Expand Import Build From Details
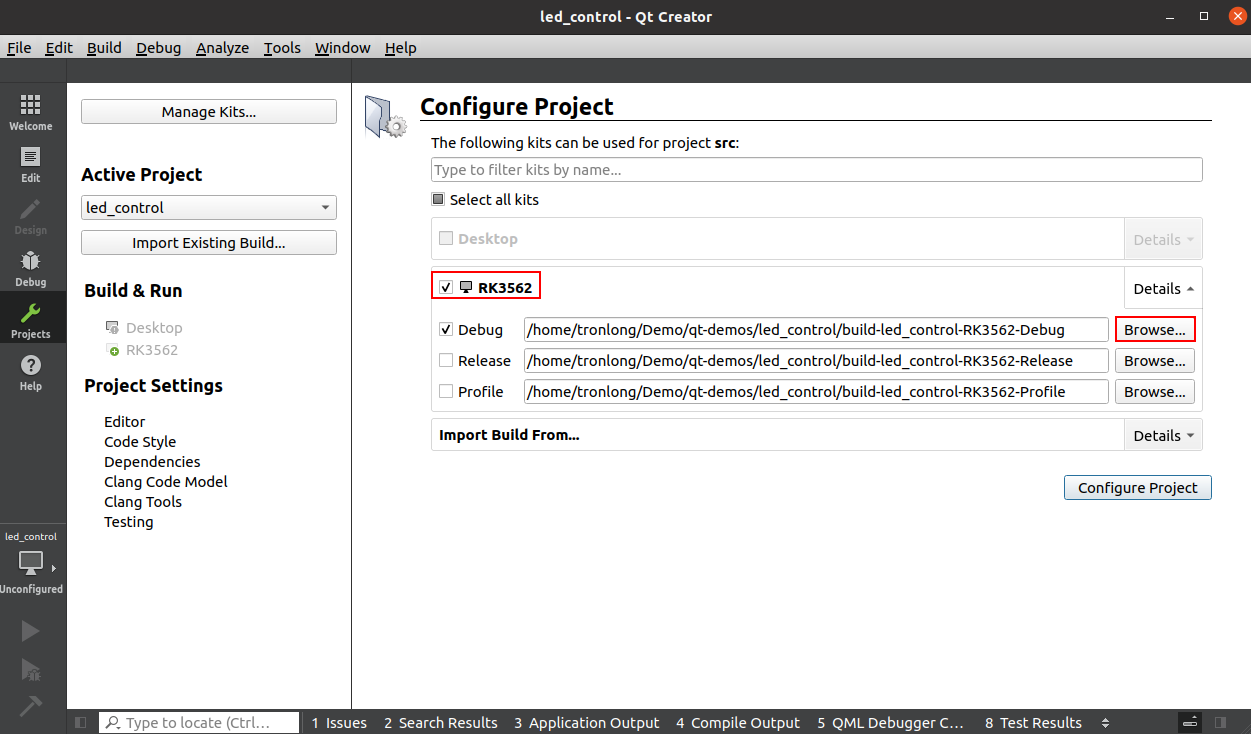This screenshot has height=734, width=1251. tap(1163, 435)
